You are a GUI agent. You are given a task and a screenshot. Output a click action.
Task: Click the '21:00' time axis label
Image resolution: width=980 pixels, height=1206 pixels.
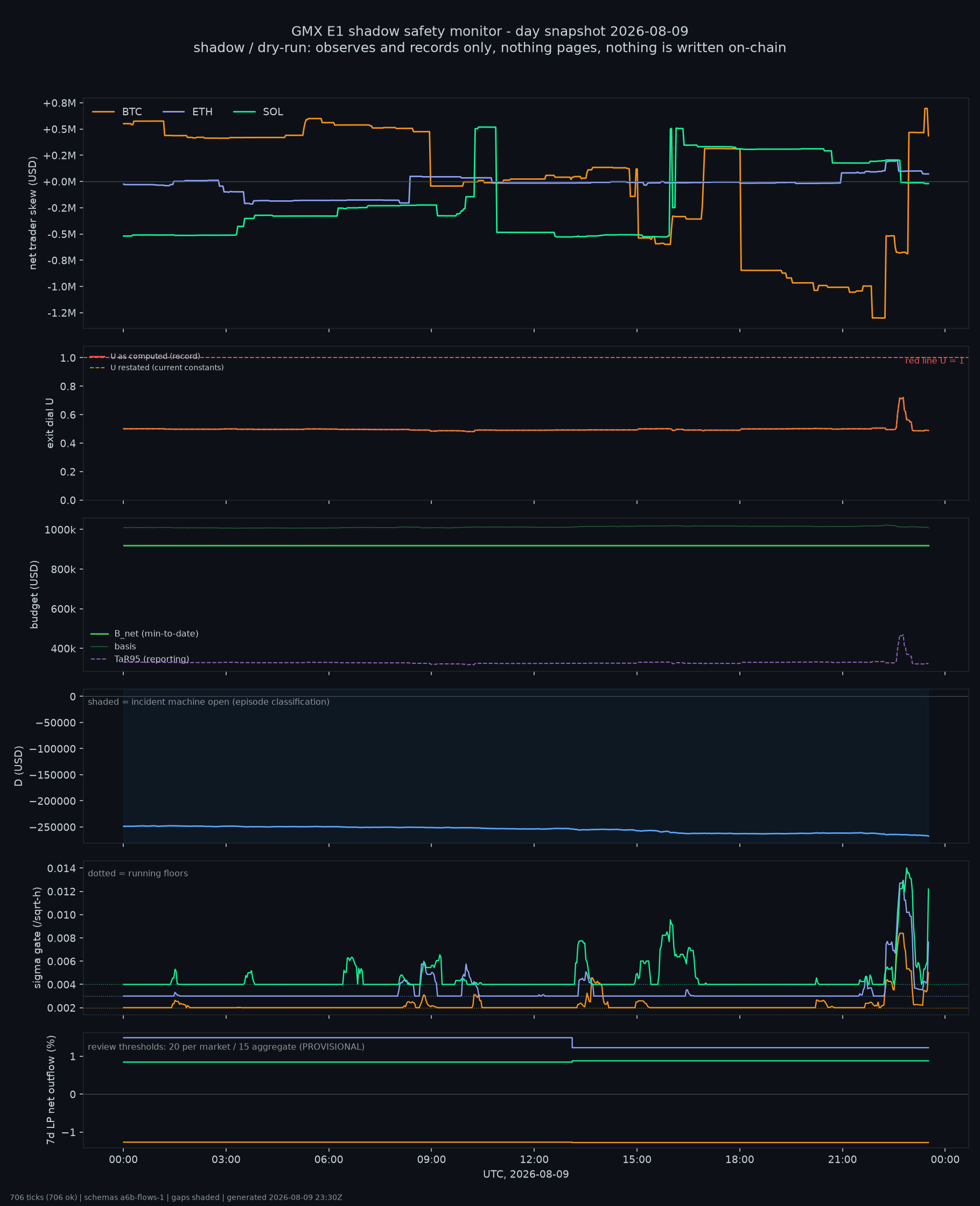[842, 1160]
